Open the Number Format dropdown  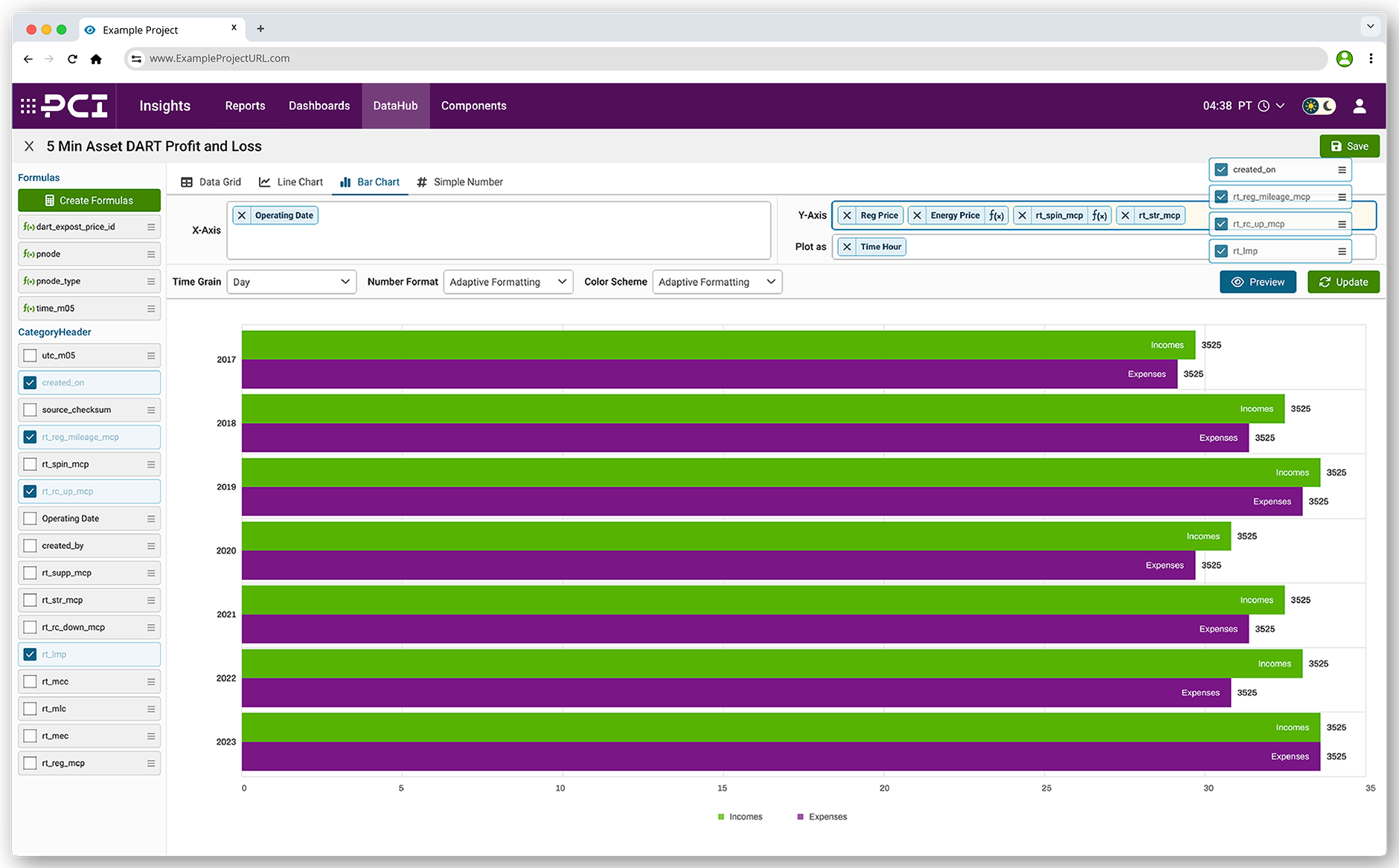pyautogui.click(x=508, y=282)
